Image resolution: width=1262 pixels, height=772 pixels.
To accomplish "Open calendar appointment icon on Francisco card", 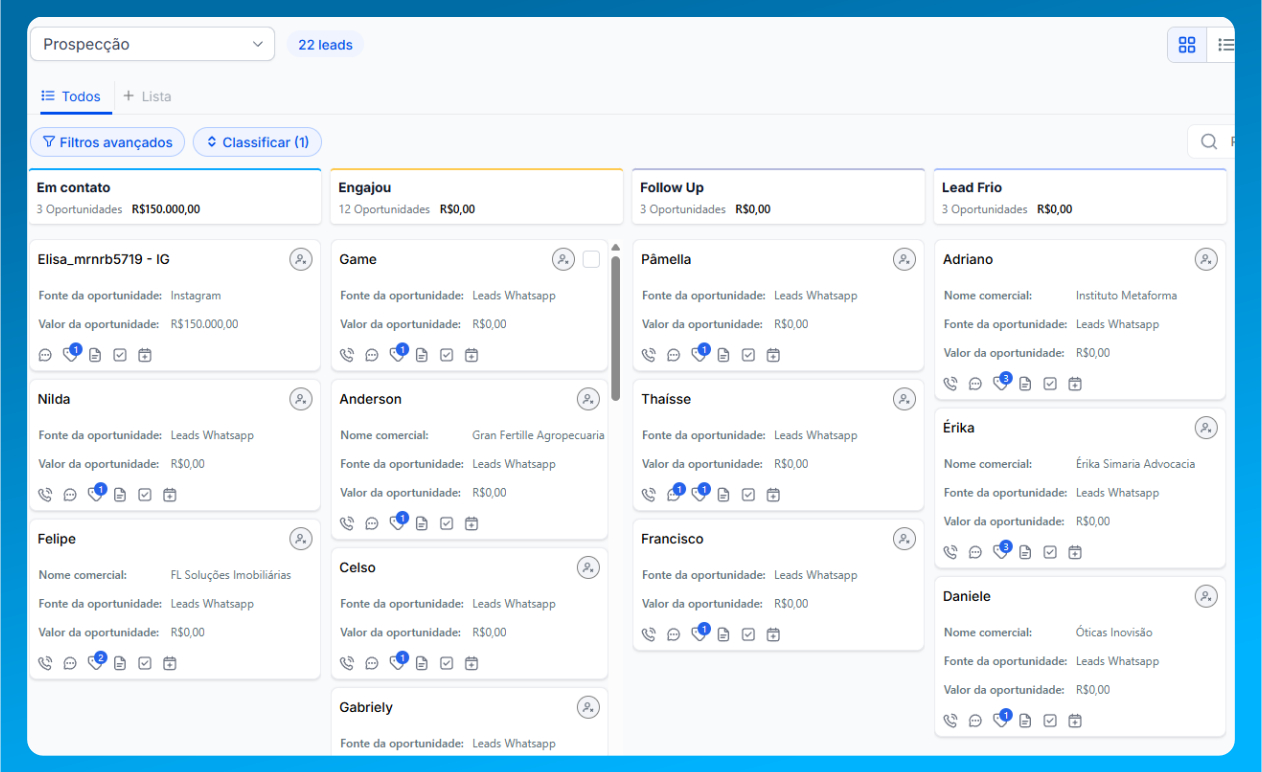I will pos(773,635).
